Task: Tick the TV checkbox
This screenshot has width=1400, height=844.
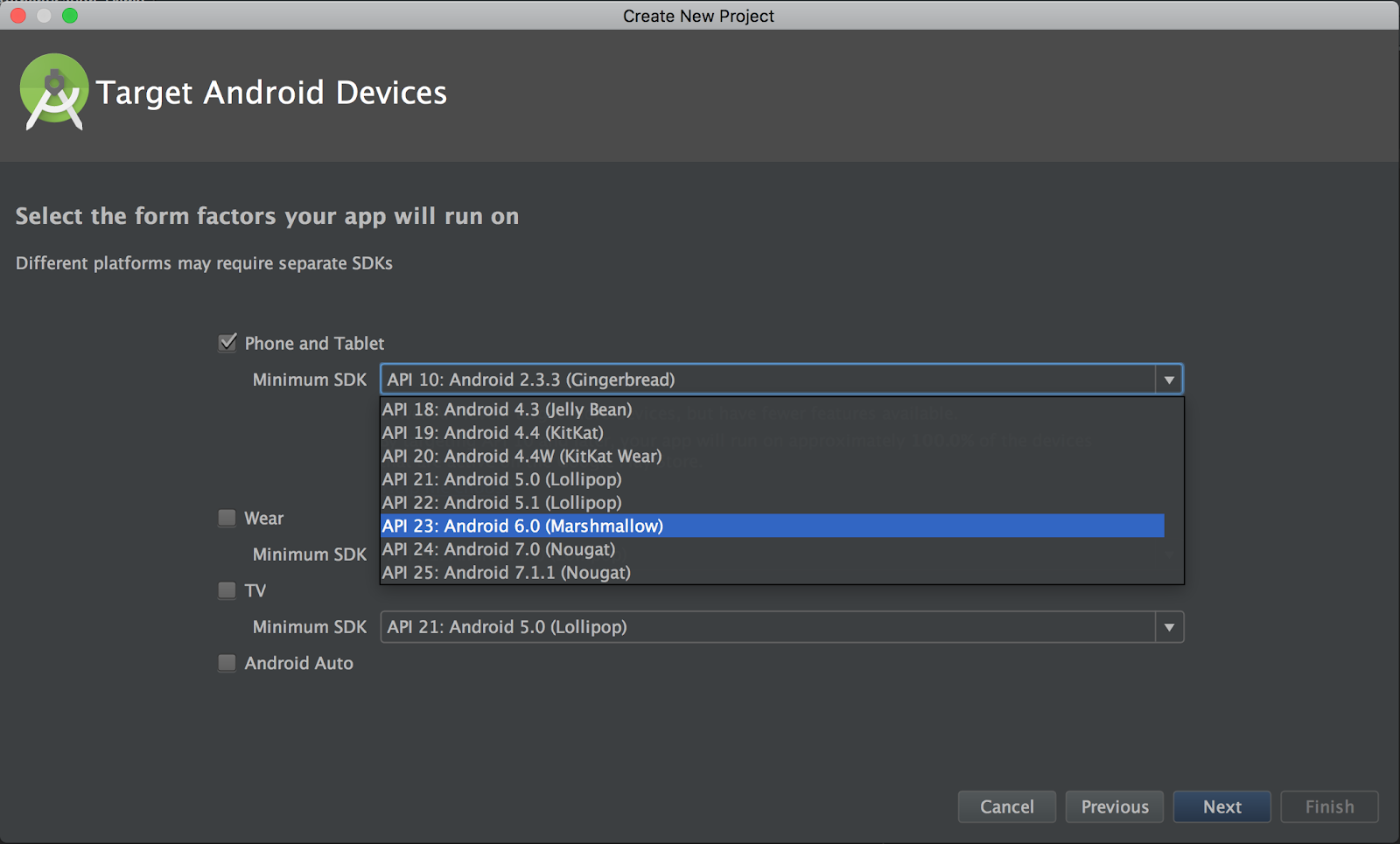Action: pos(227,590)
